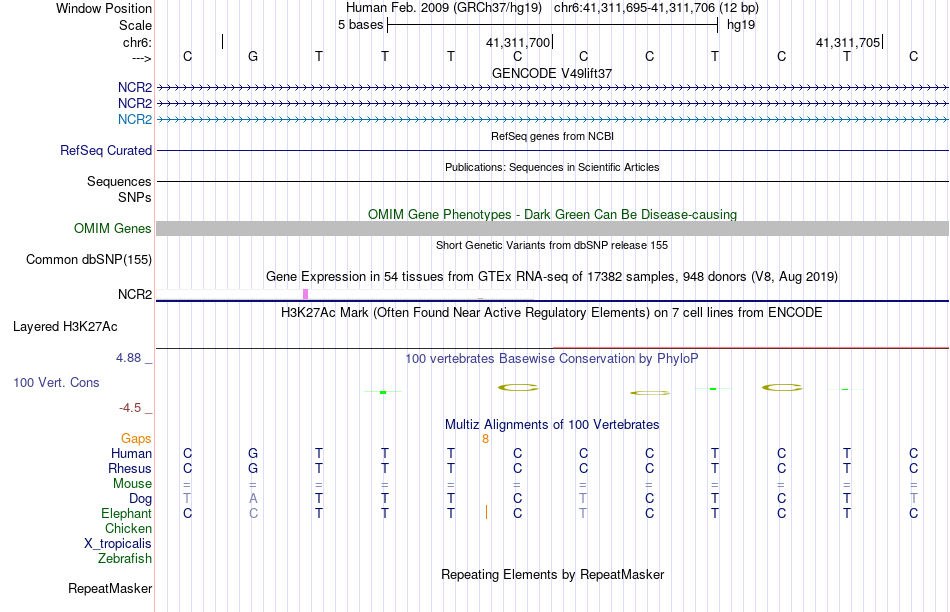This screenshot has height=612, width=950.
Task: Select the Elephant species label
Action: [127, 513]
